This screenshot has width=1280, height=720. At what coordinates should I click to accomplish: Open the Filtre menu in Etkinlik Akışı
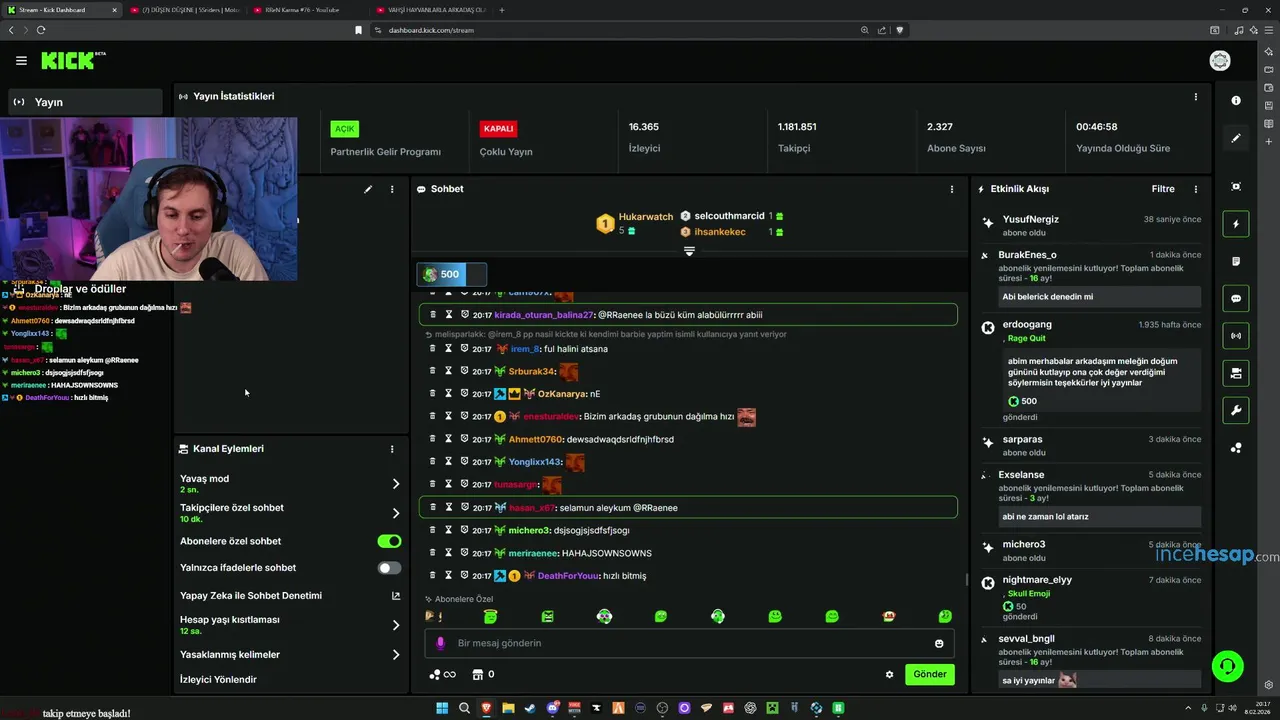[1163, 189]
